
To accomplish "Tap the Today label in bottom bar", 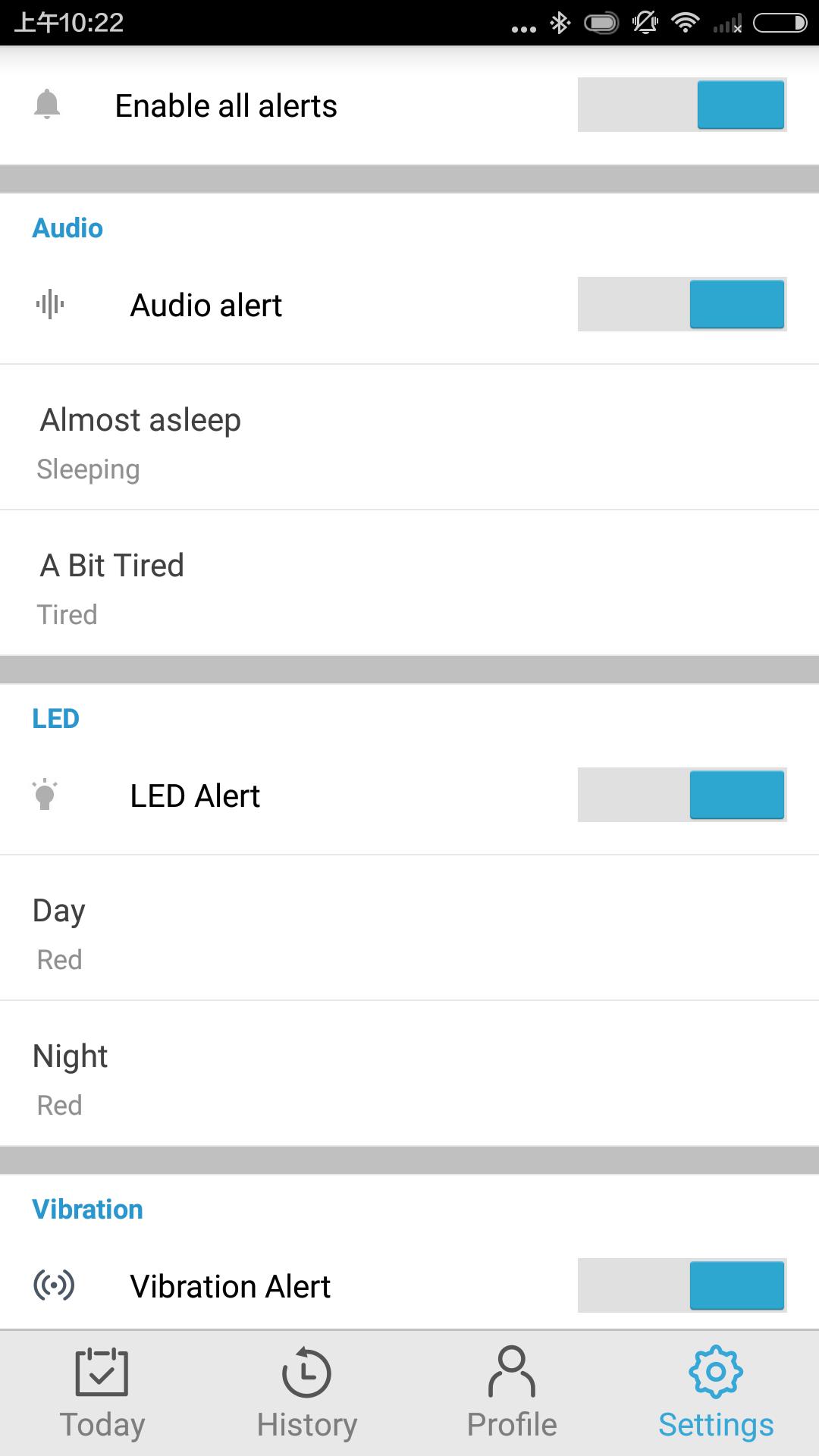I will [x=102, y=1424].
